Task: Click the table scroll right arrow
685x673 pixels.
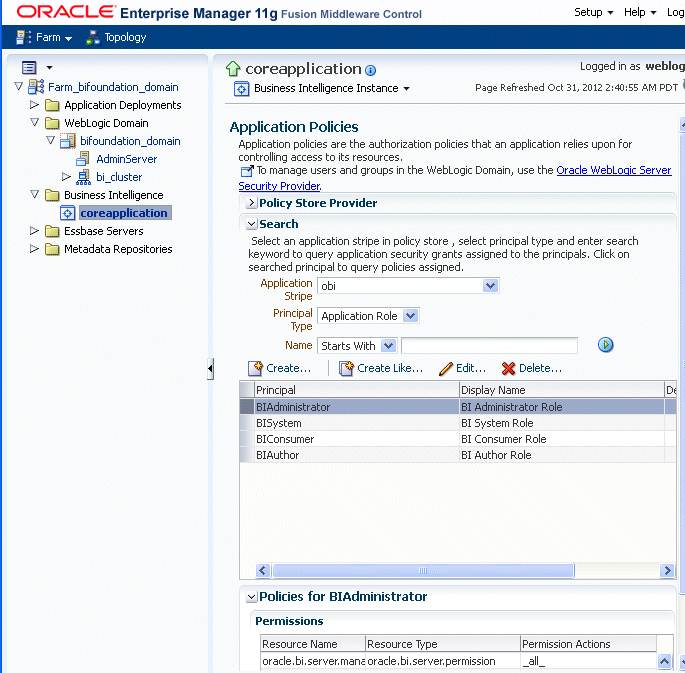Action: [667, 570]
